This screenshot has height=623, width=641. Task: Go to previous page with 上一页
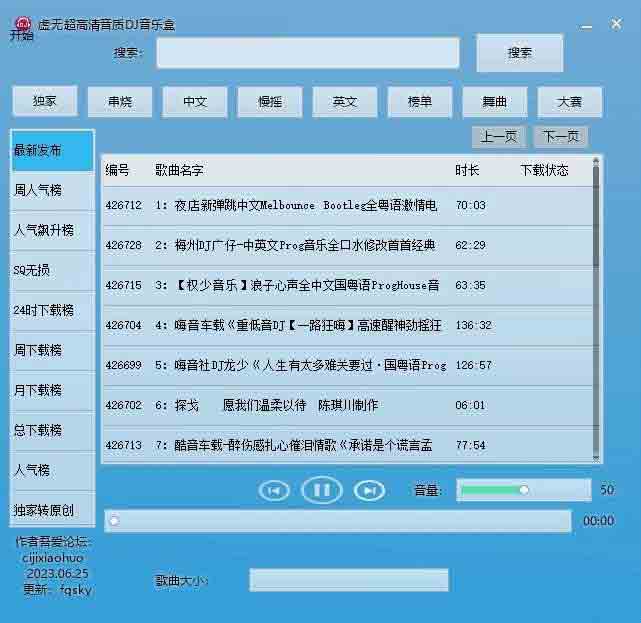tap(499, 137)
